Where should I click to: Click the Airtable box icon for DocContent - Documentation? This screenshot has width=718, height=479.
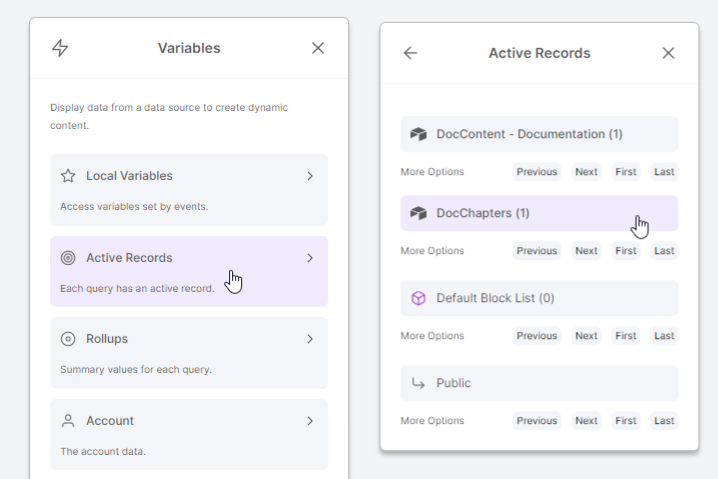[418, 134]
